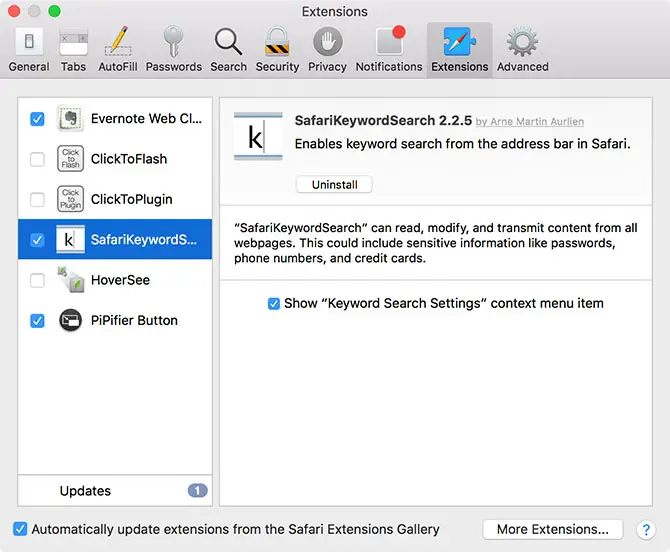This screenshot has height=552, width=670.
Task: Enable the HoverSee extension checkbox
Action: pos(37,280)
